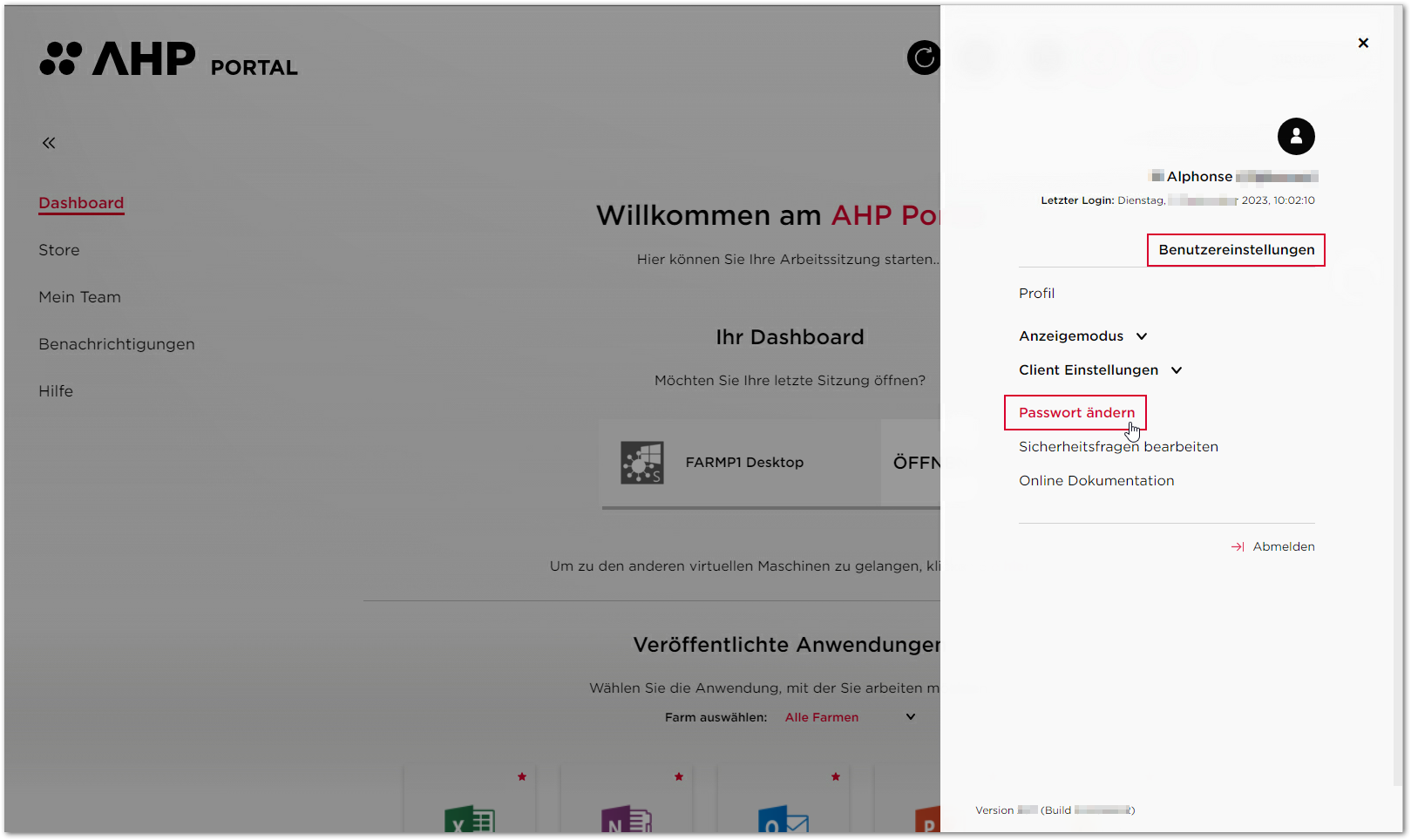
Task: Open the Profil link
Action: tap(1036, 294)
